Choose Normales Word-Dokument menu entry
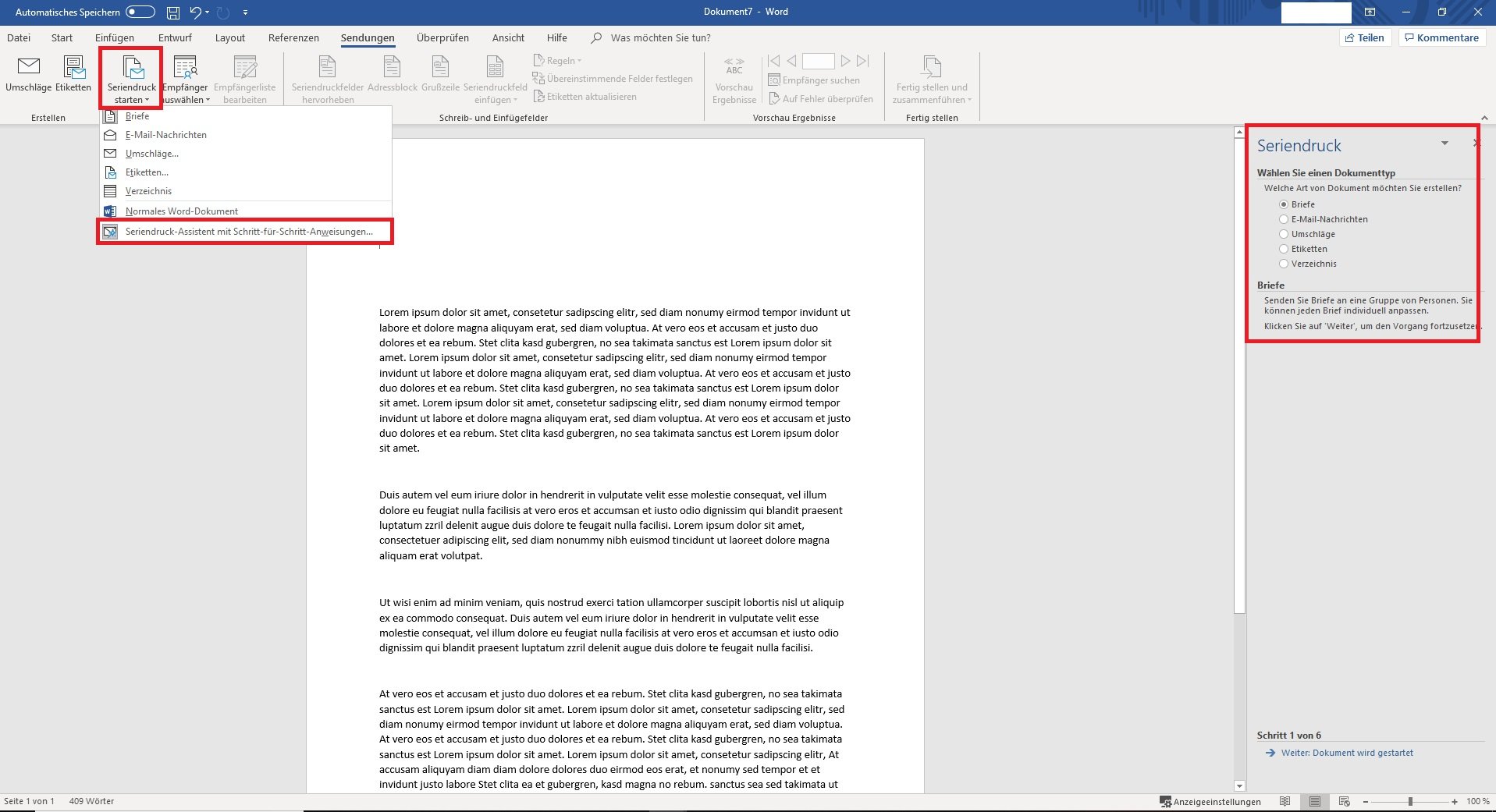The height and width of the screenshot is (812, 1496). point(246,211)
